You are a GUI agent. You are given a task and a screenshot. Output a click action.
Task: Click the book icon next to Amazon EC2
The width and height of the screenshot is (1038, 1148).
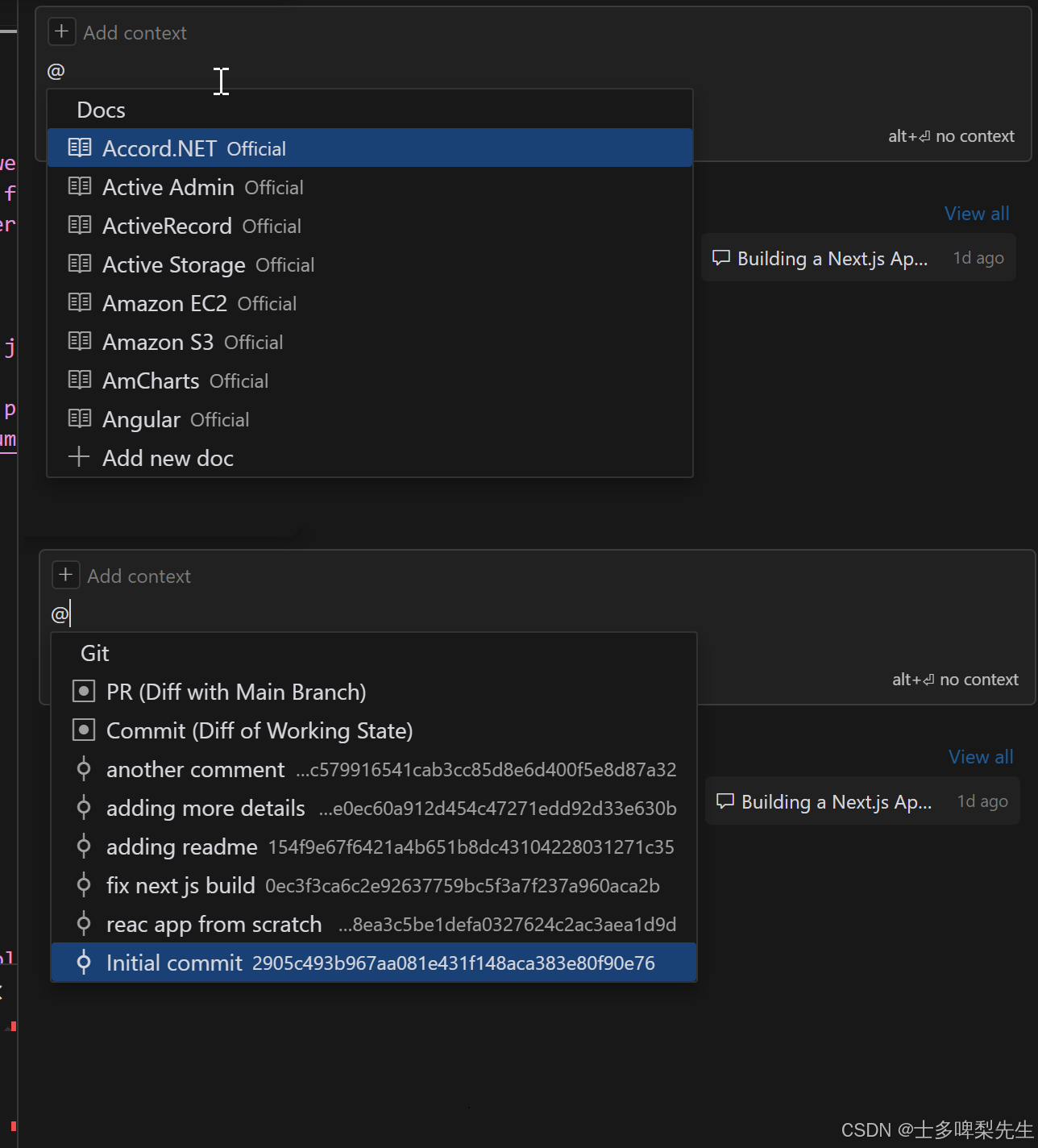[x=80, y=302]
